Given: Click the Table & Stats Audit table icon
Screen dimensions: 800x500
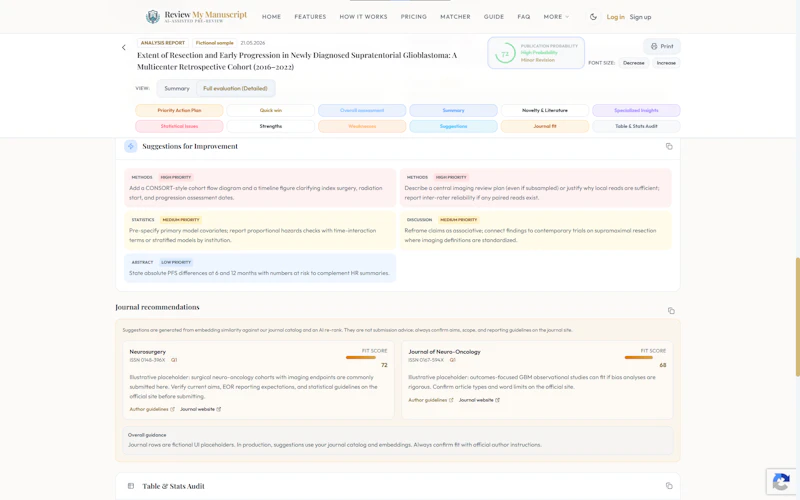Looking at the screenshot, I should point(131,486).
